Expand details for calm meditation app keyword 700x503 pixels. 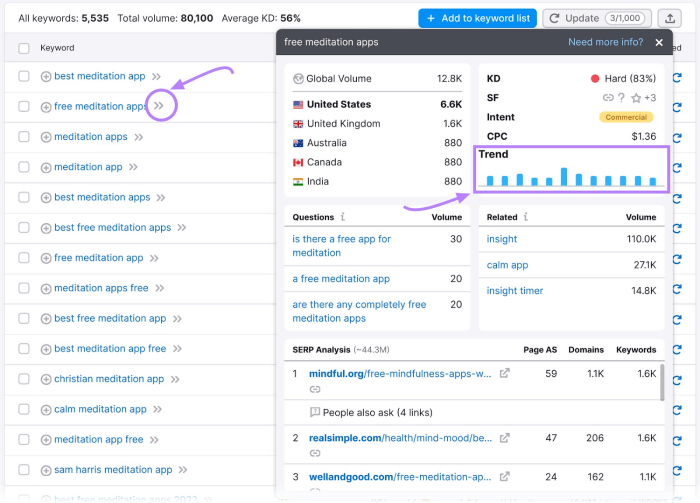click(x=157, y=409)
